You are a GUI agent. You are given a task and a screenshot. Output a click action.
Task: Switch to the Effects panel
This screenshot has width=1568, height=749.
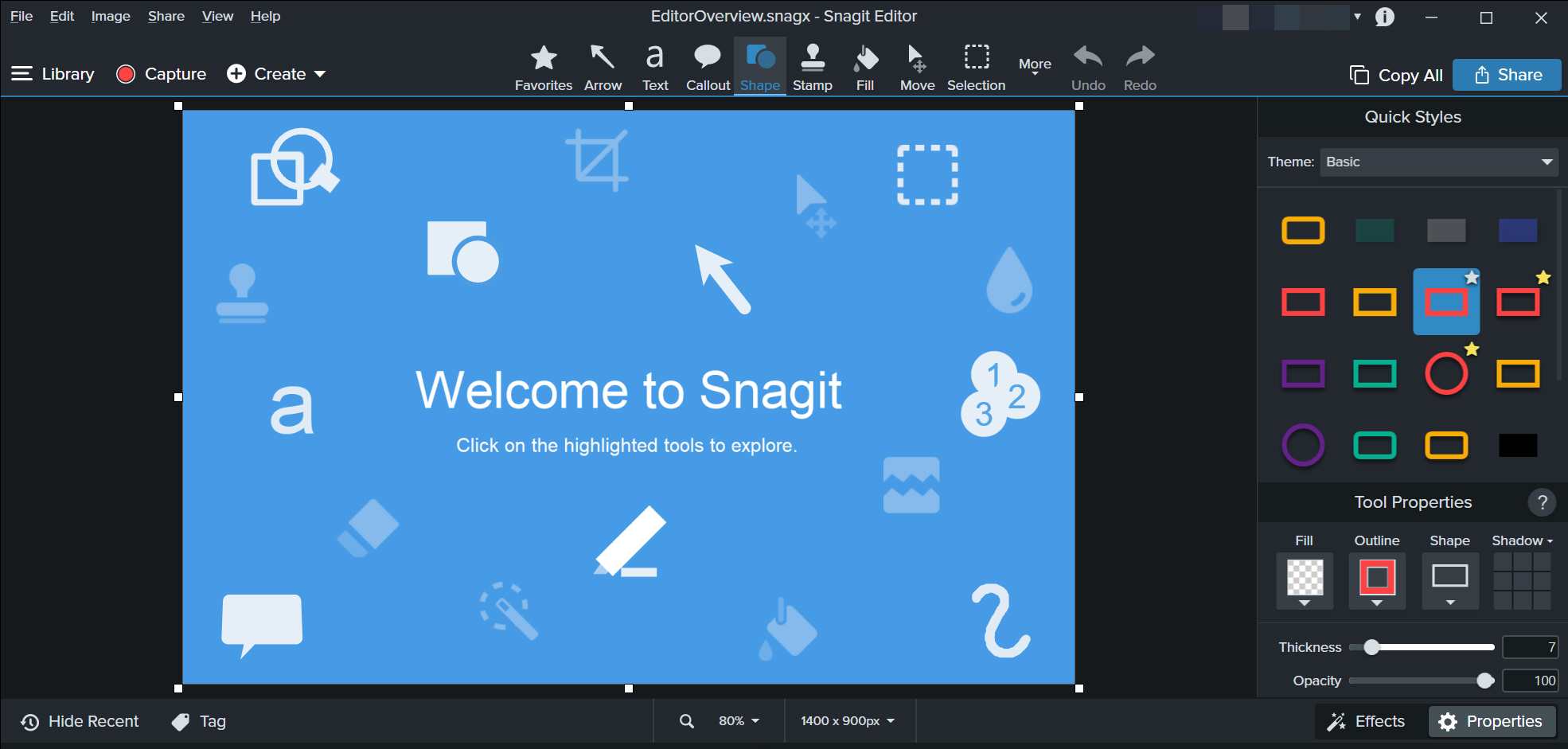click(1368, 721)
